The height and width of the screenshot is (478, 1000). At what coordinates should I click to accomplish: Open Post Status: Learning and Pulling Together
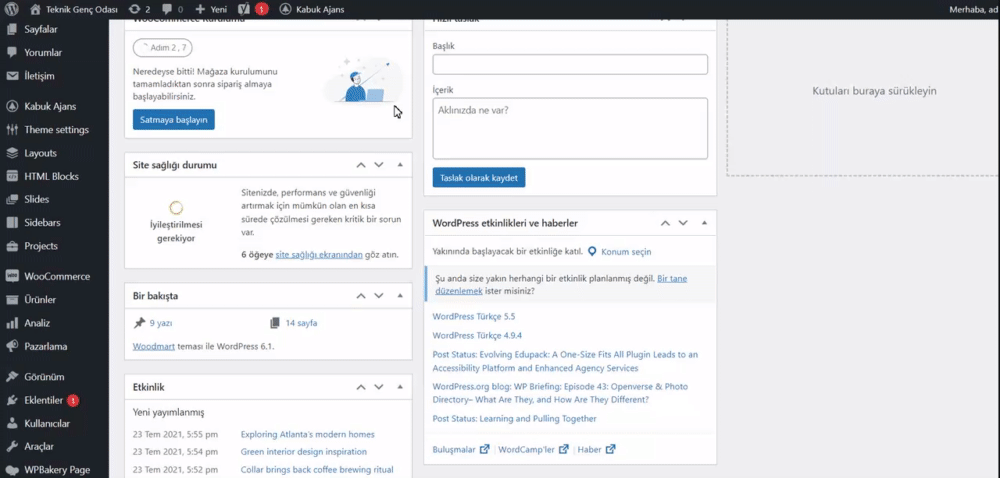point(515,419)
